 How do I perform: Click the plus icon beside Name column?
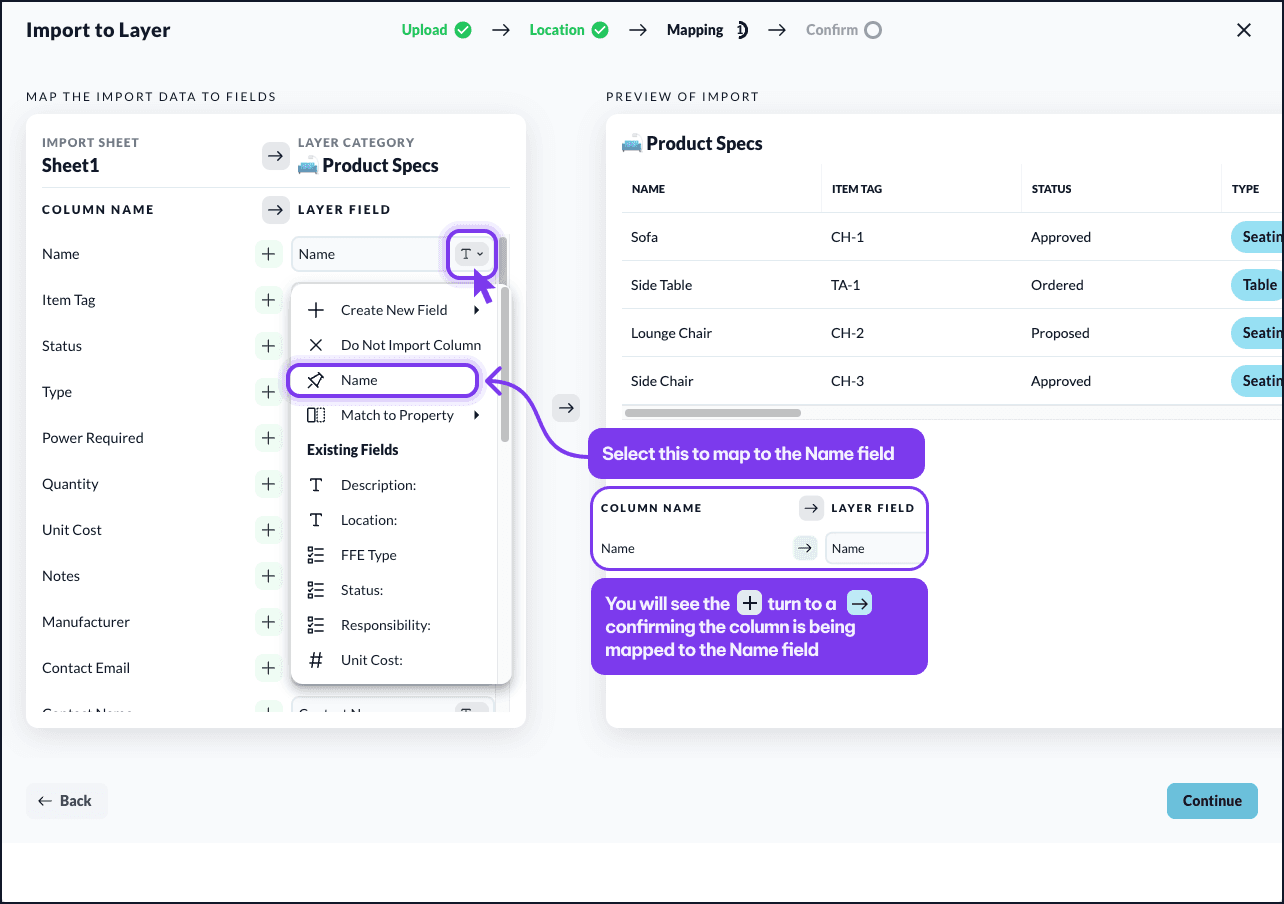click(x=268, y=254)
